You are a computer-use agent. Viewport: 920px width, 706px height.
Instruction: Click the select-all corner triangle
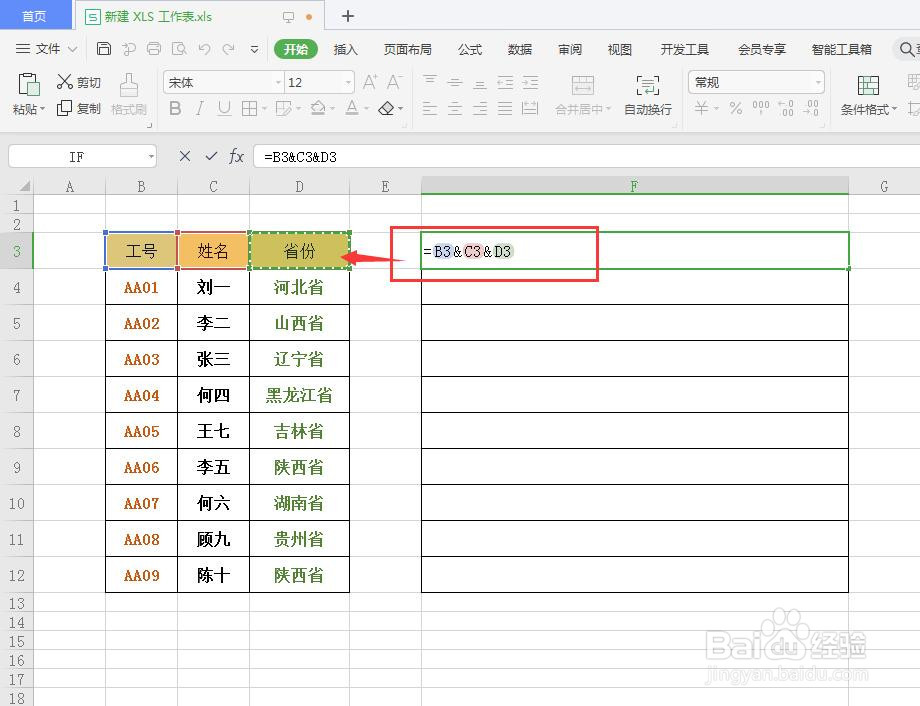click(24, 187)
